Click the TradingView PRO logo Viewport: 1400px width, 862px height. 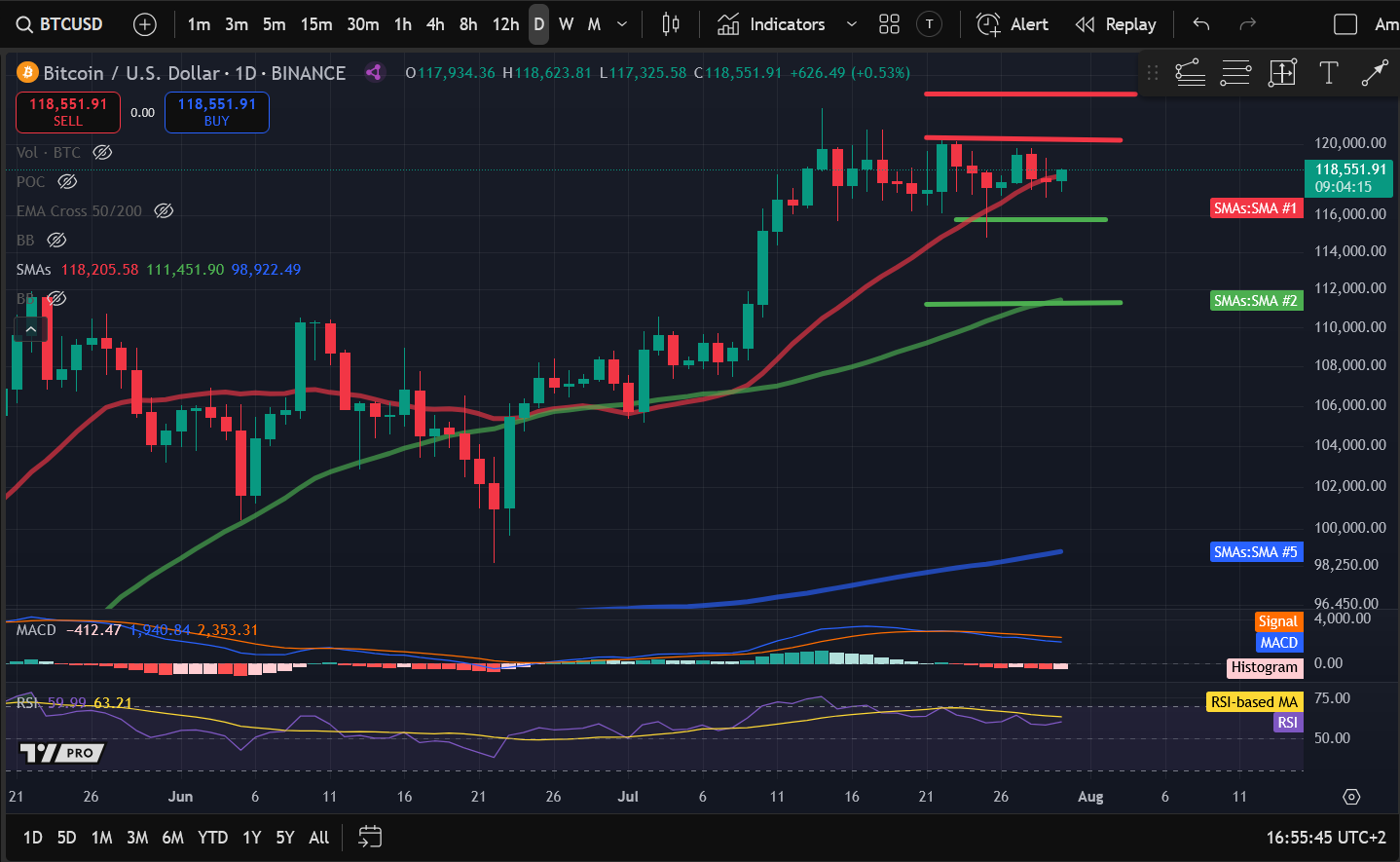pos(61,753)
